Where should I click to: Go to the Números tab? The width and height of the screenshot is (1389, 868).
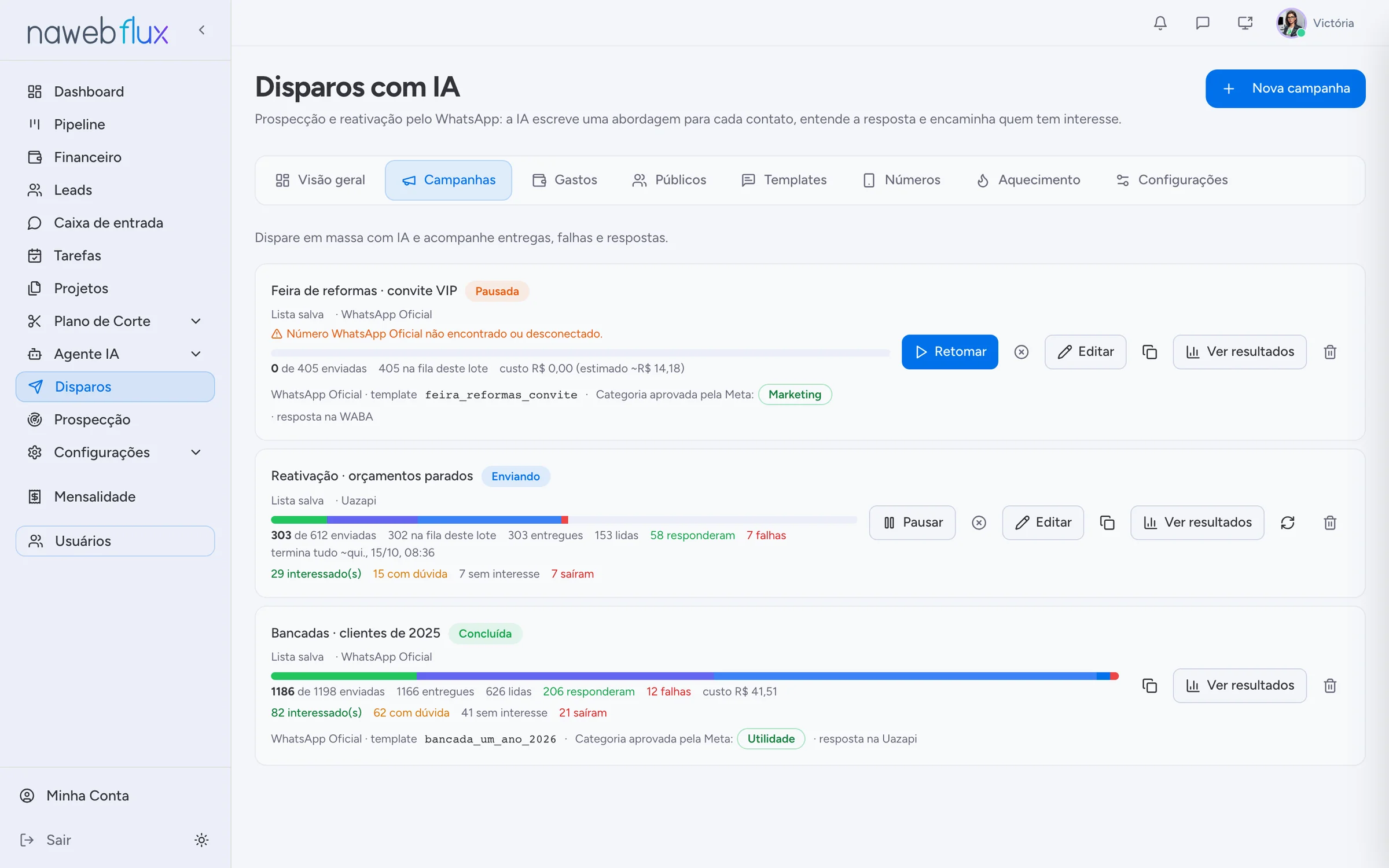(901, 180)
